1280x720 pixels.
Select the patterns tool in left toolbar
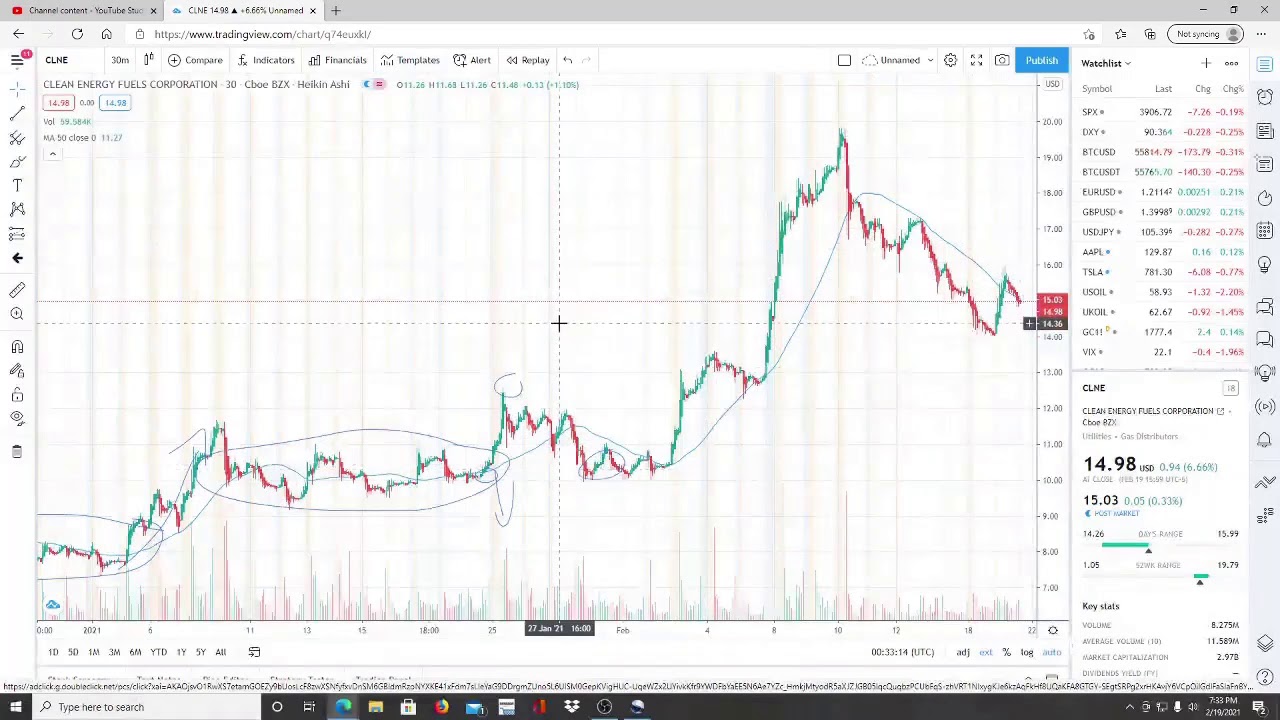17,209
